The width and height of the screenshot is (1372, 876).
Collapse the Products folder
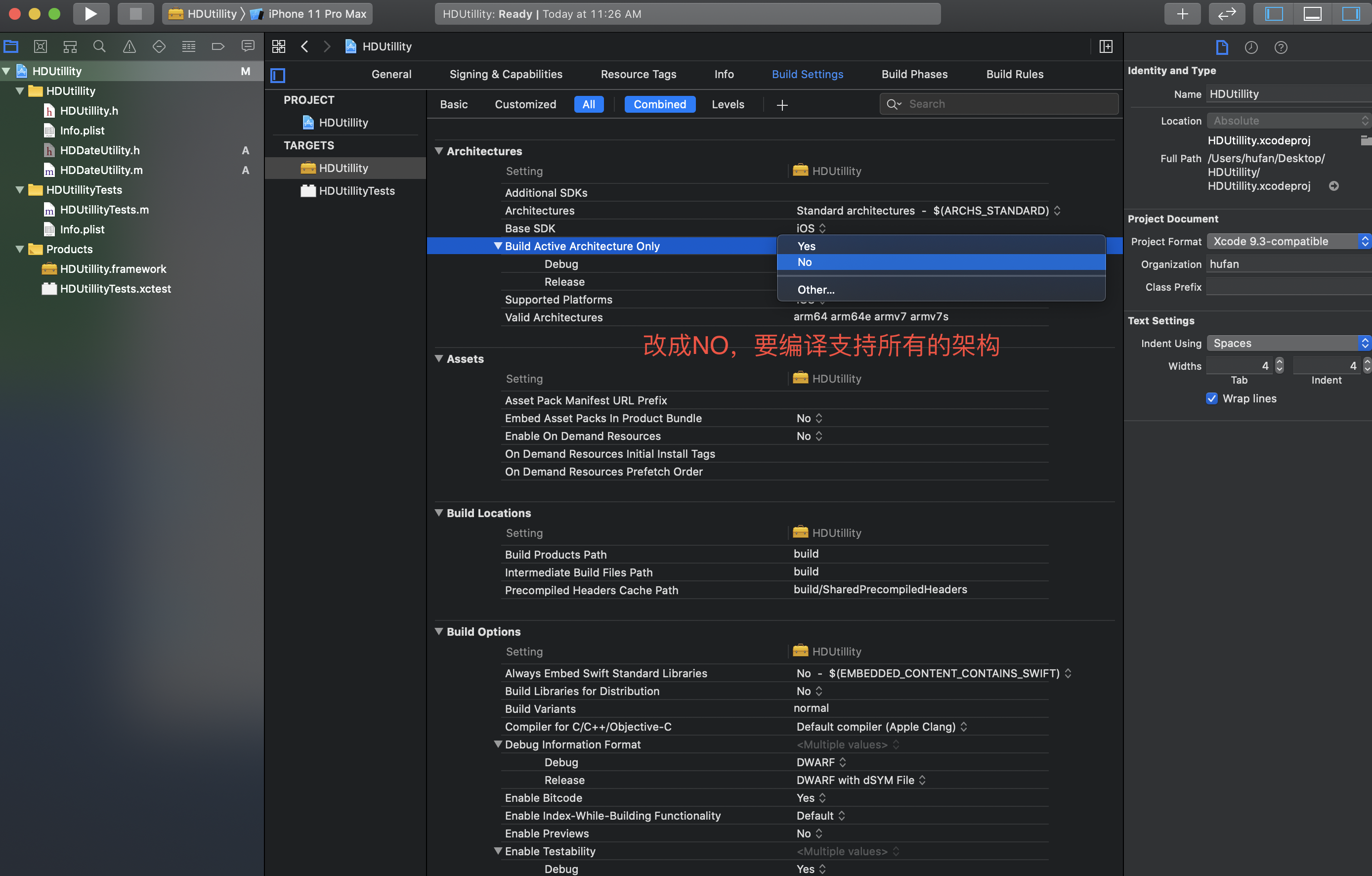pyautogui.click(x=20, y=249)
